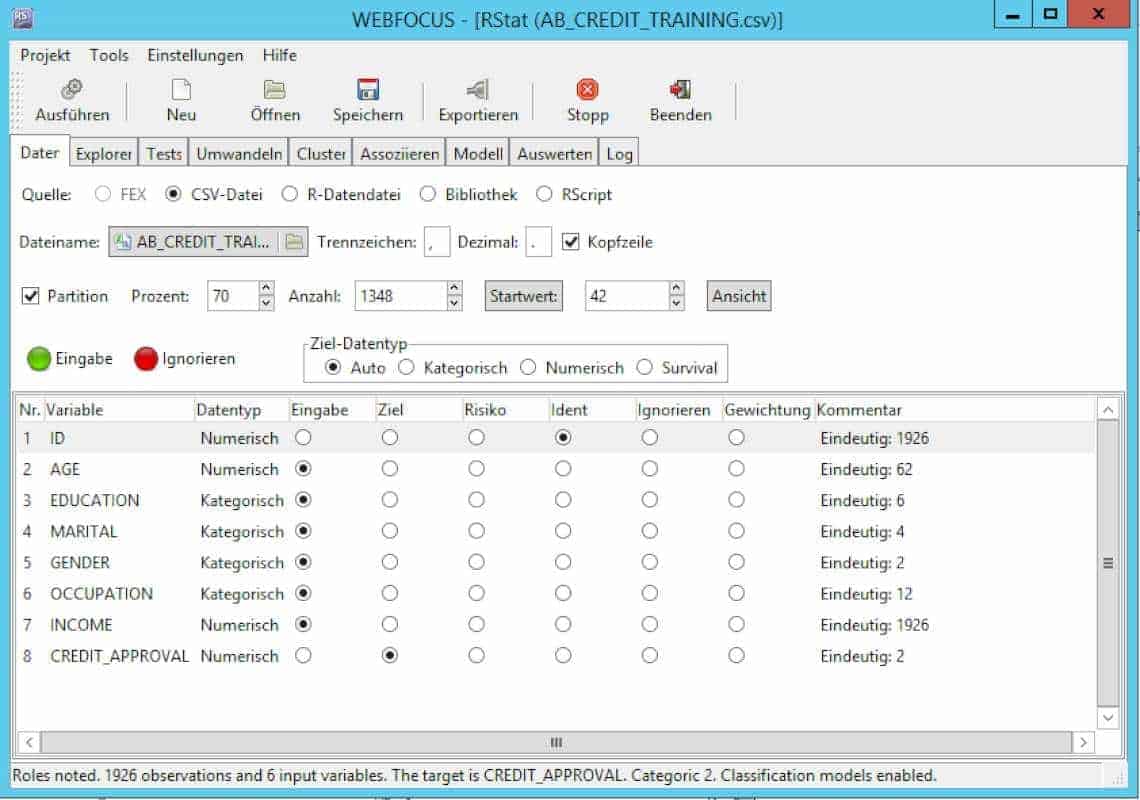Open the Tools menu
Image resolution: width=1140 pixels, height=800 pixels.
(x=109, y=55)
